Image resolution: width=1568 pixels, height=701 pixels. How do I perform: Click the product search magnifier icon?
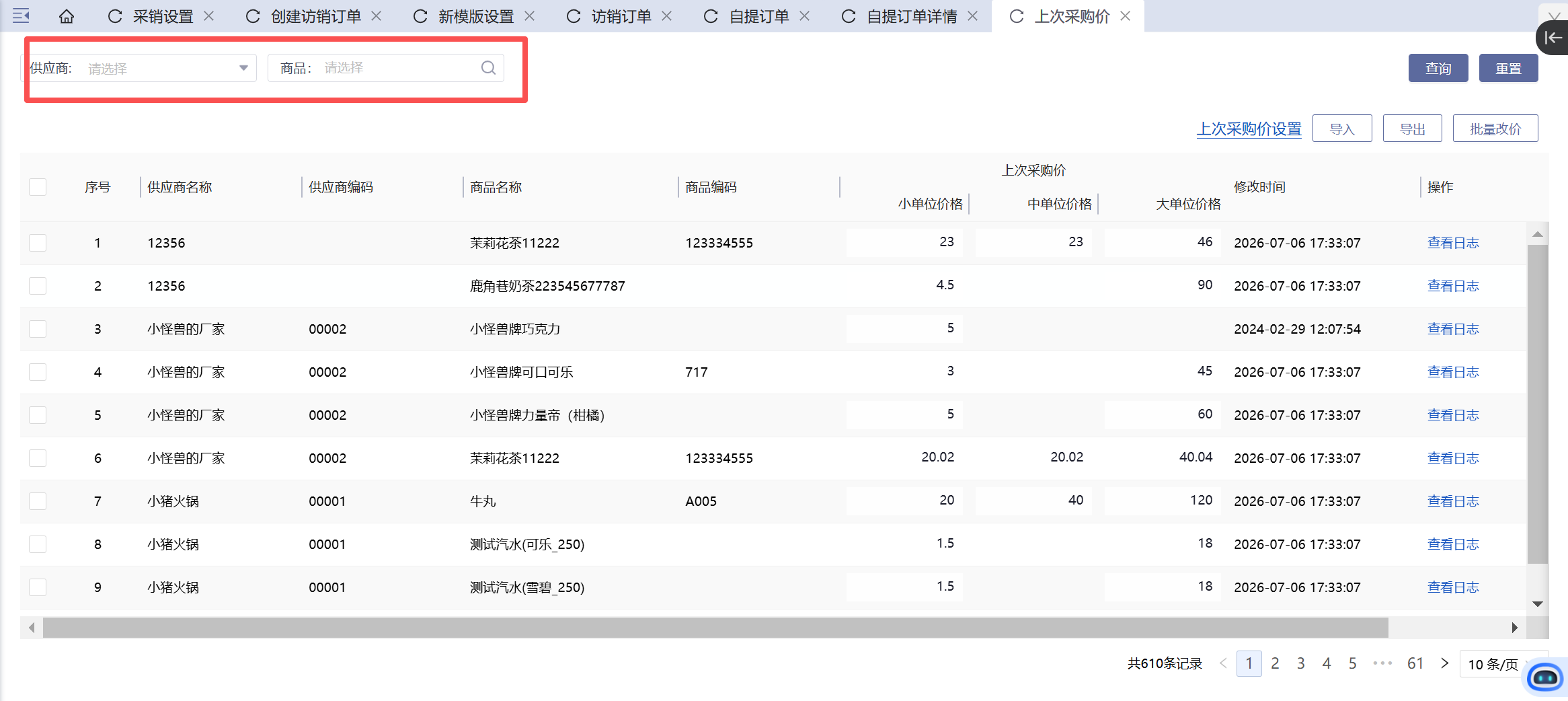point(488,68)
